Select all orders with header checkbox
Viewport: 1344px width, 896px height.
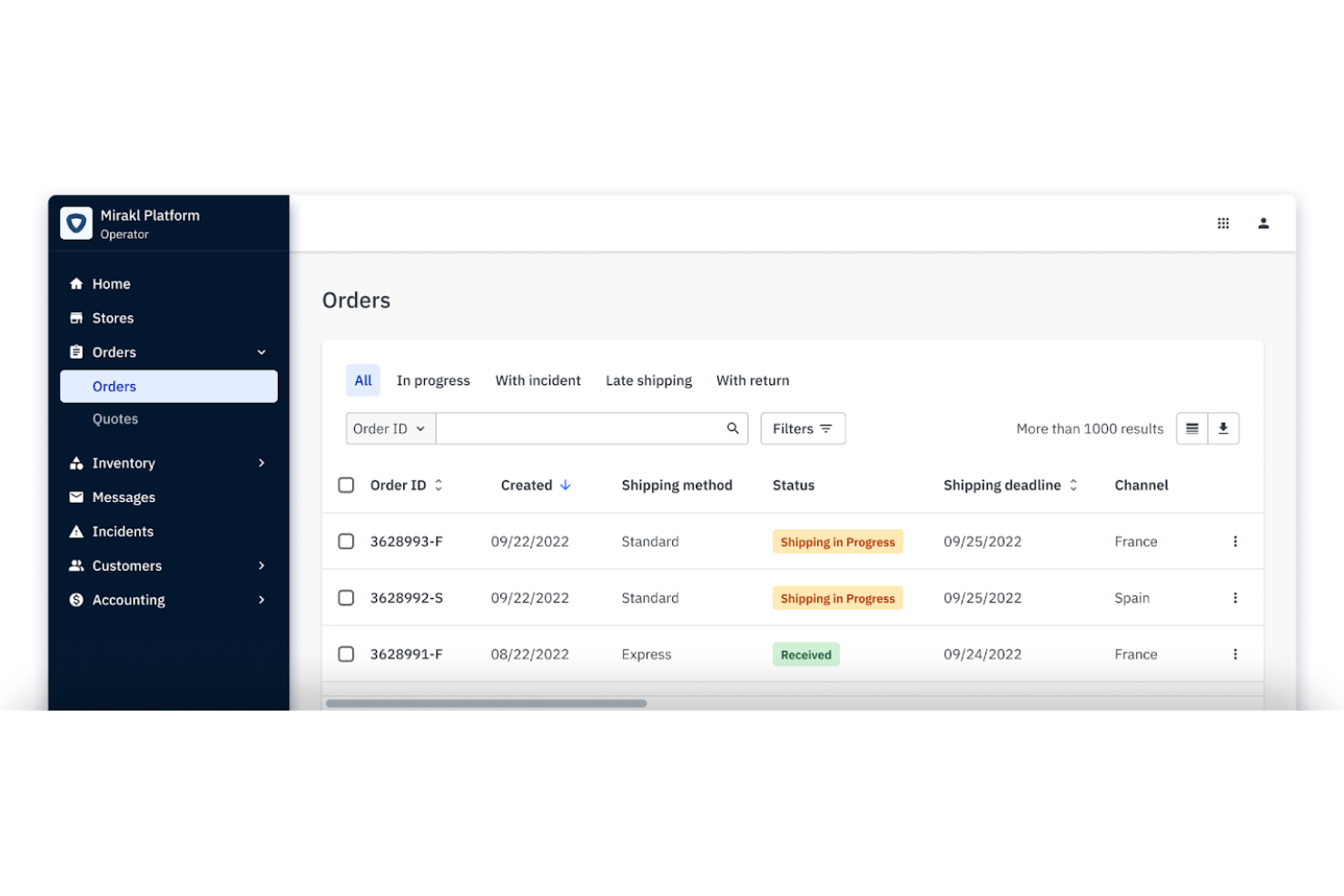tap(346, 485)
